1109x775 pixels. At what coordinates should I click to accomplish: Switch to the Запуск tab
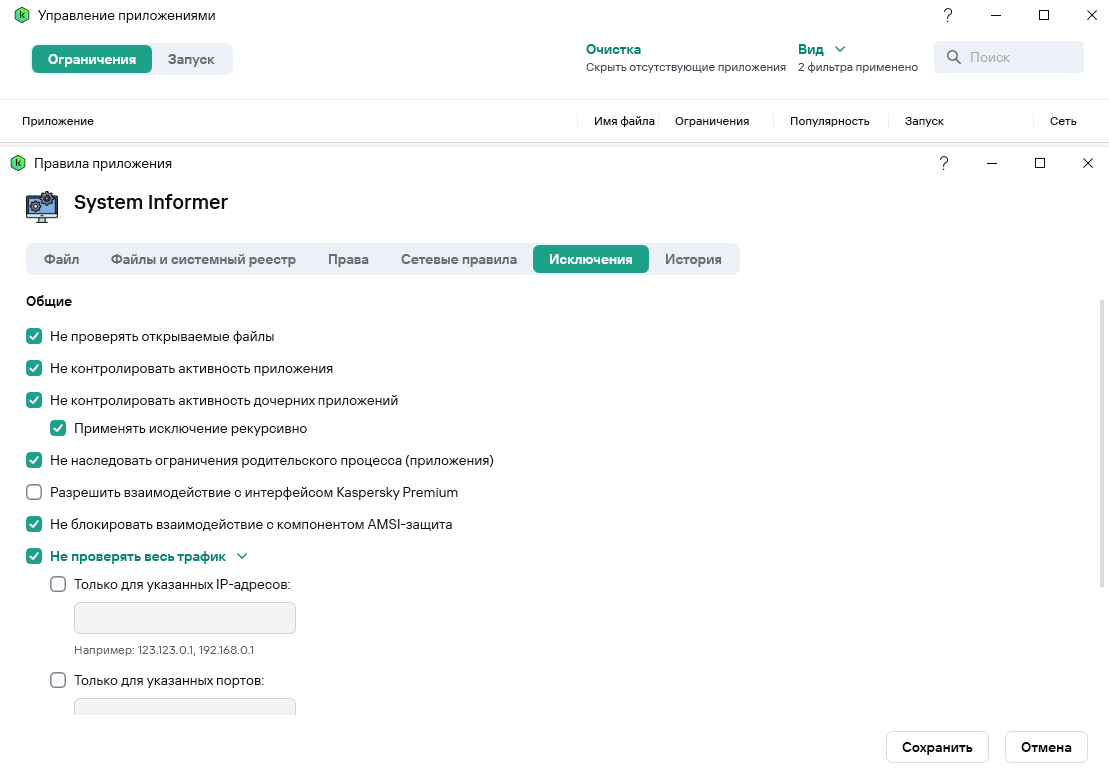191,59
